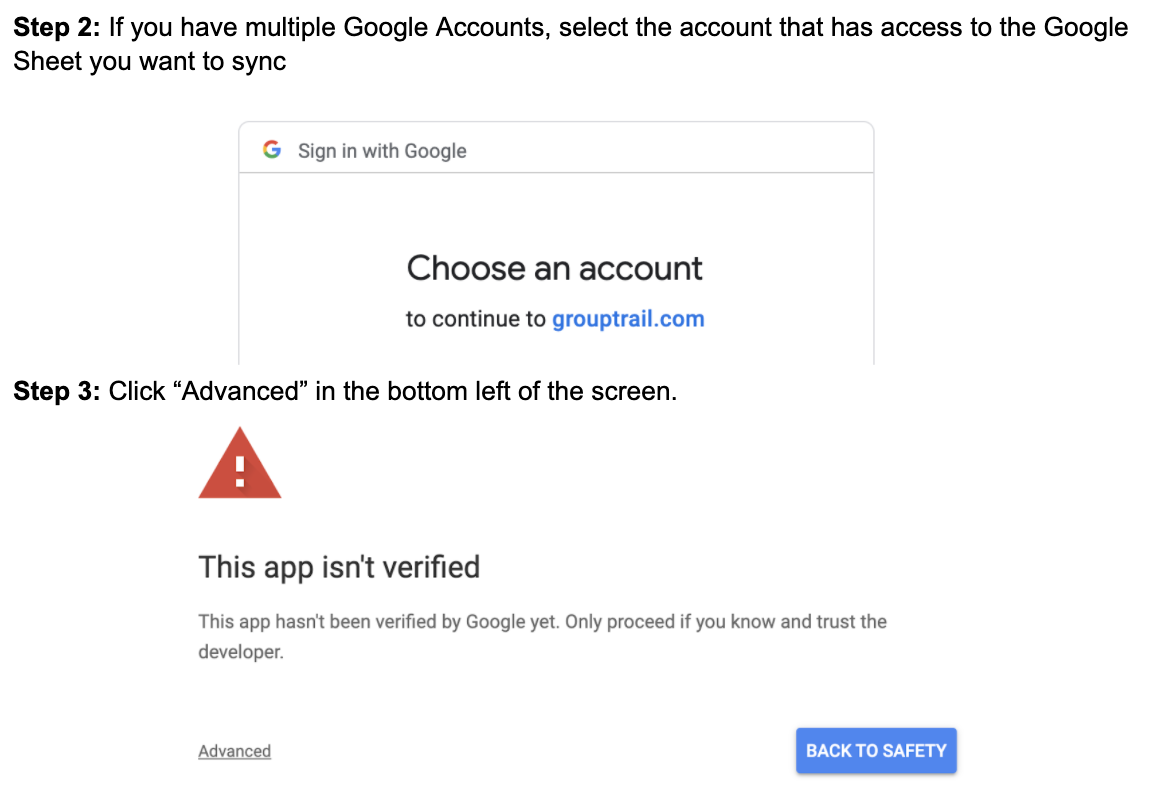Open the grouptrail.com link
The width and height of the screenshot is (1162, 812).
tap(628, 319)
